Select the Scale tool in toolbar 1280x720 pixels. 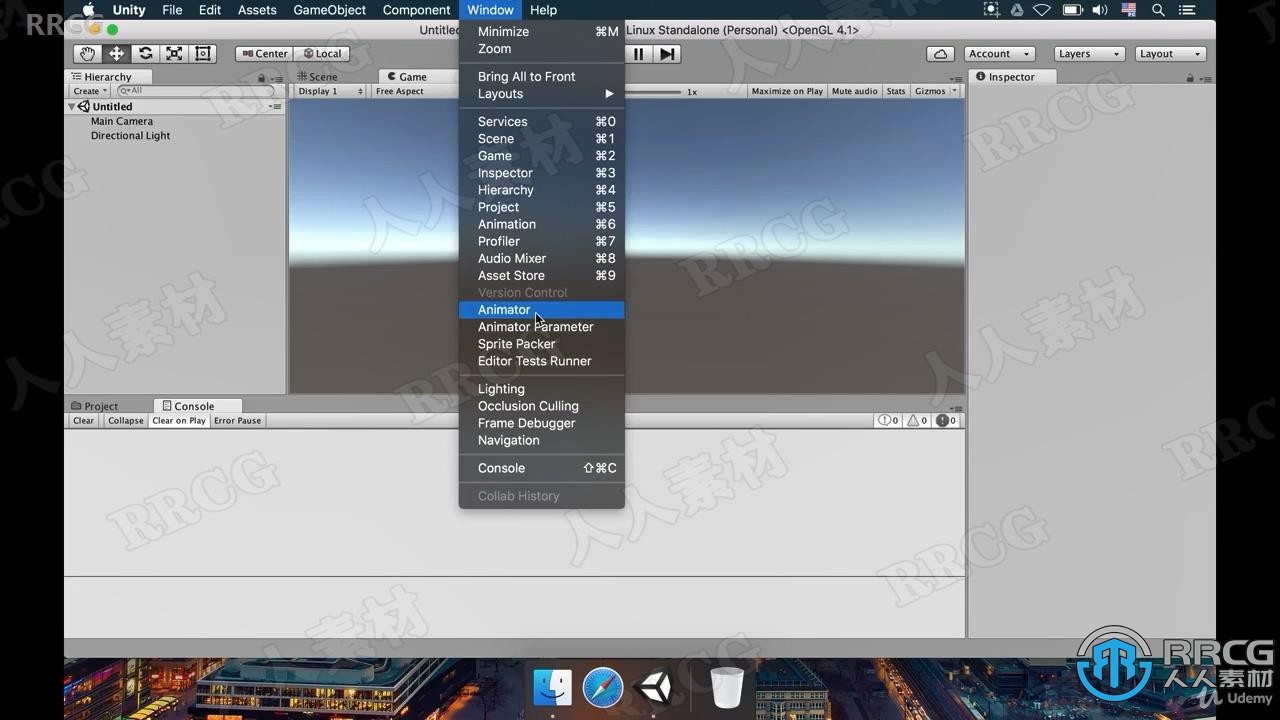click(x=174, y=54)
